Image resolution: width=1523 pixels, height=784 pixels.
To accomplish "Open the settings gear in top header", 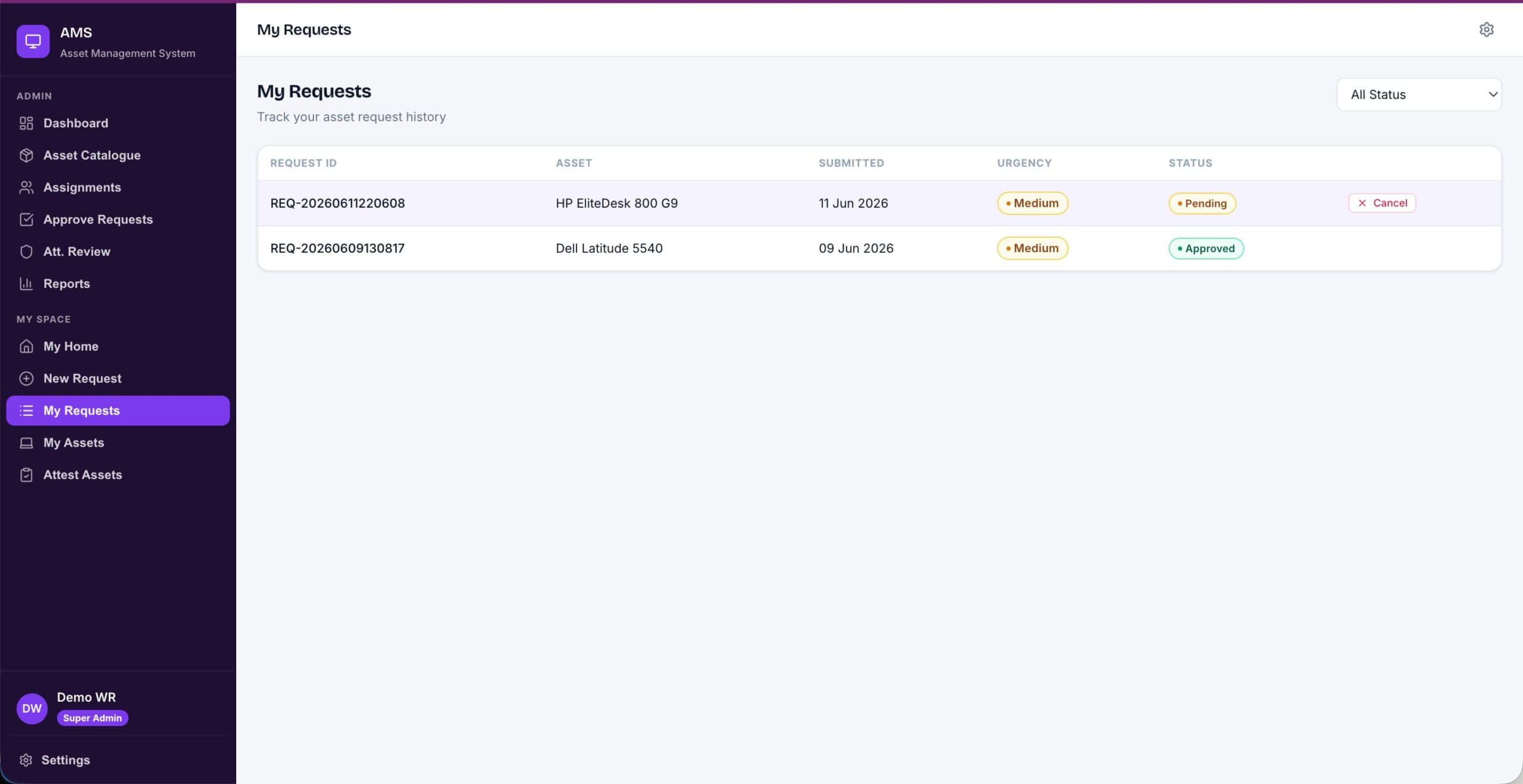I will coord(1486,29).
